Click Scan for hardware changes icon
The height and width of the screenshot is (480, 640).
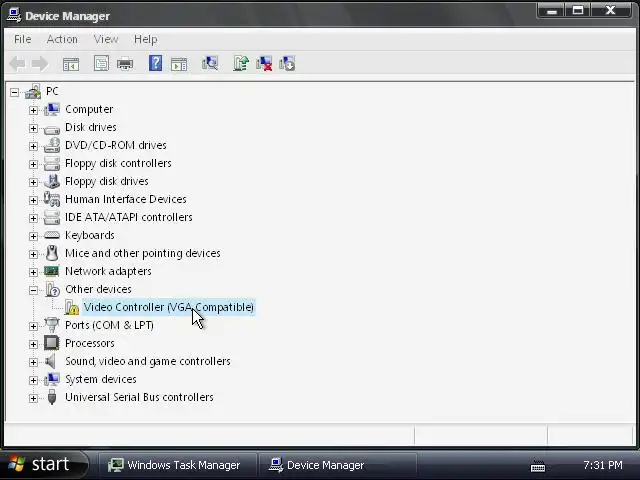coord(210,63)
